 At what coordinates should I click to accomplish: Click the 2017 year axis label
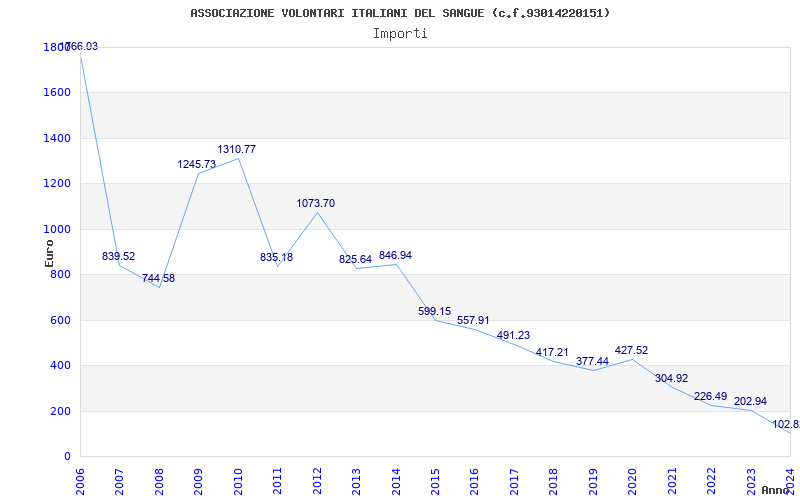point(514,480)
